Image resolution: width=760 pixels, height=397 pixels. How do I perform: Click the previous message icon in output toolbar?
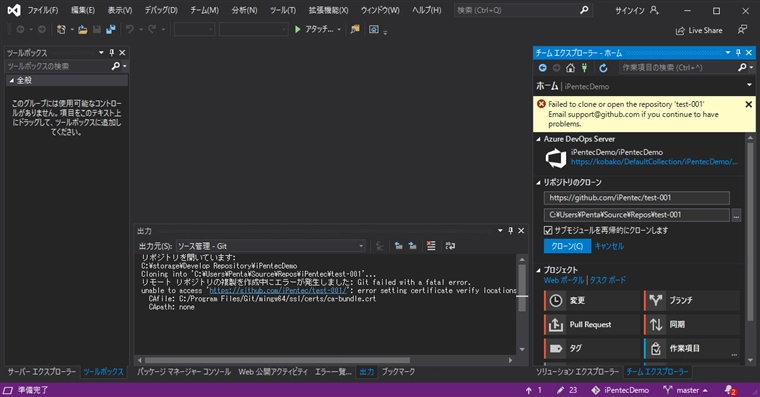click(398, 246)
